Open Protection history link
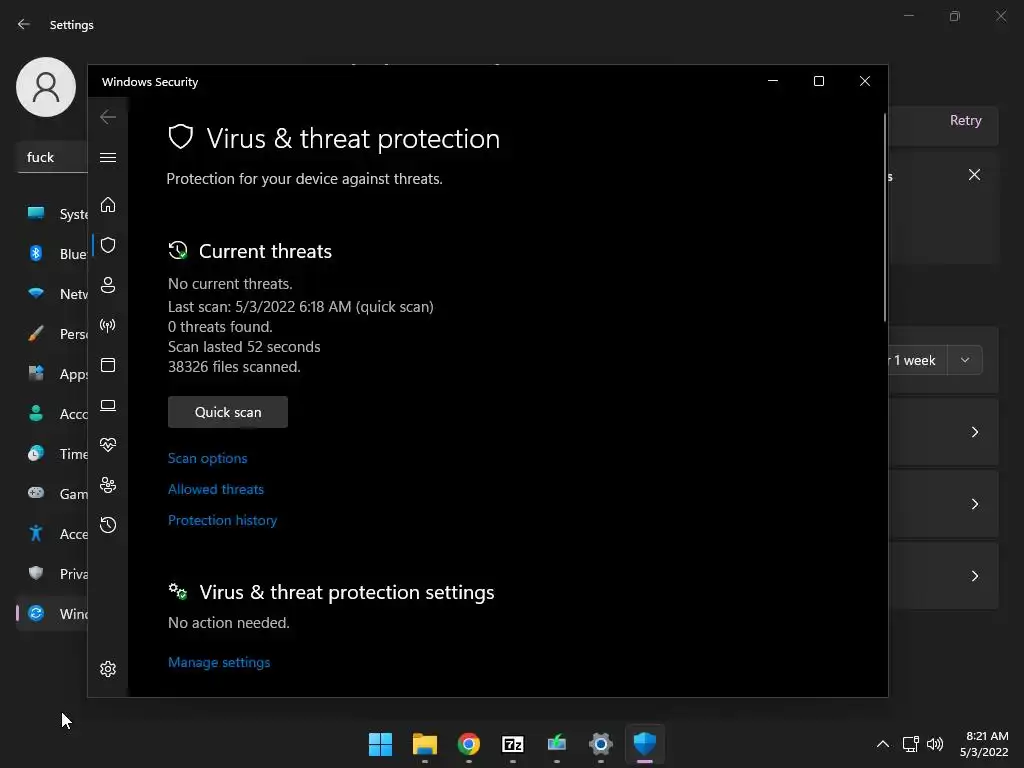 pos(222,520)
